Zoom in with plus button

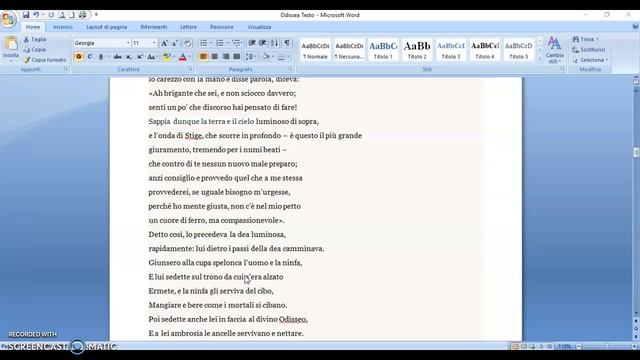(635, 347)
